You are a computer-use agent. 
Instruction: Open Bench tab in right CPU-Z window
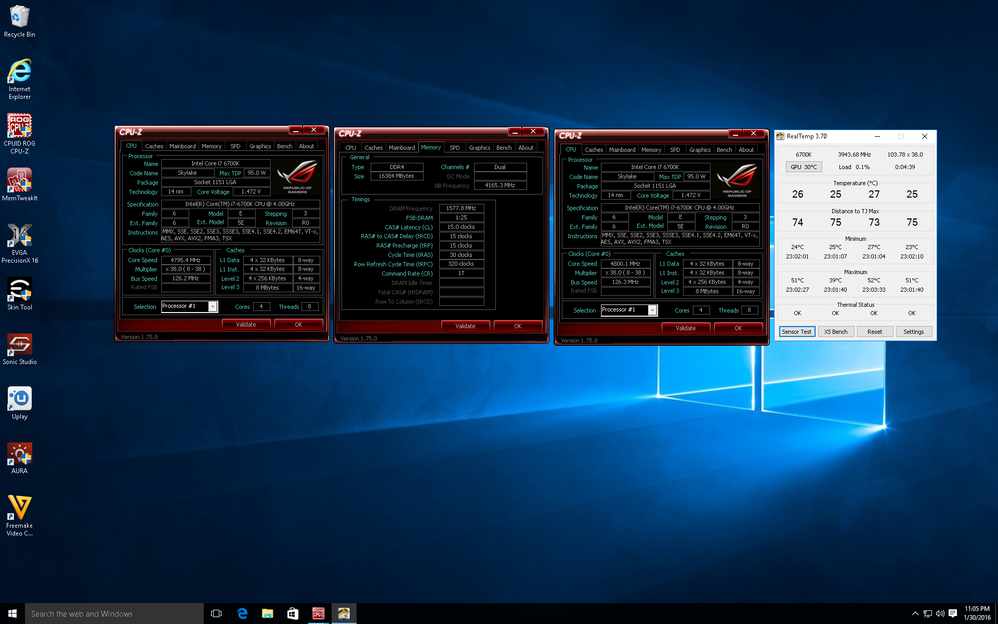pyautogui.click(x=724, y=150)
